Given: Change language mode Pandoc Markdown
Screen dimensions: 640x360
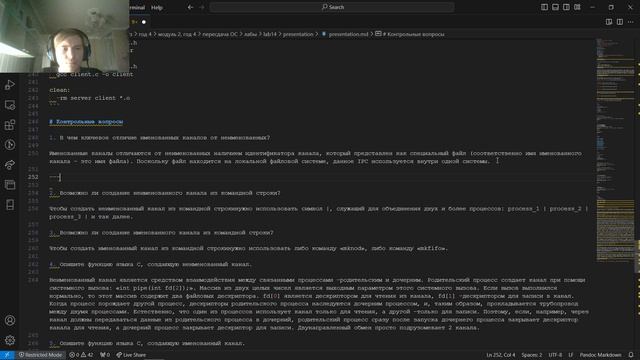Looking at the screenshot, I should click(x=600, y=355).
